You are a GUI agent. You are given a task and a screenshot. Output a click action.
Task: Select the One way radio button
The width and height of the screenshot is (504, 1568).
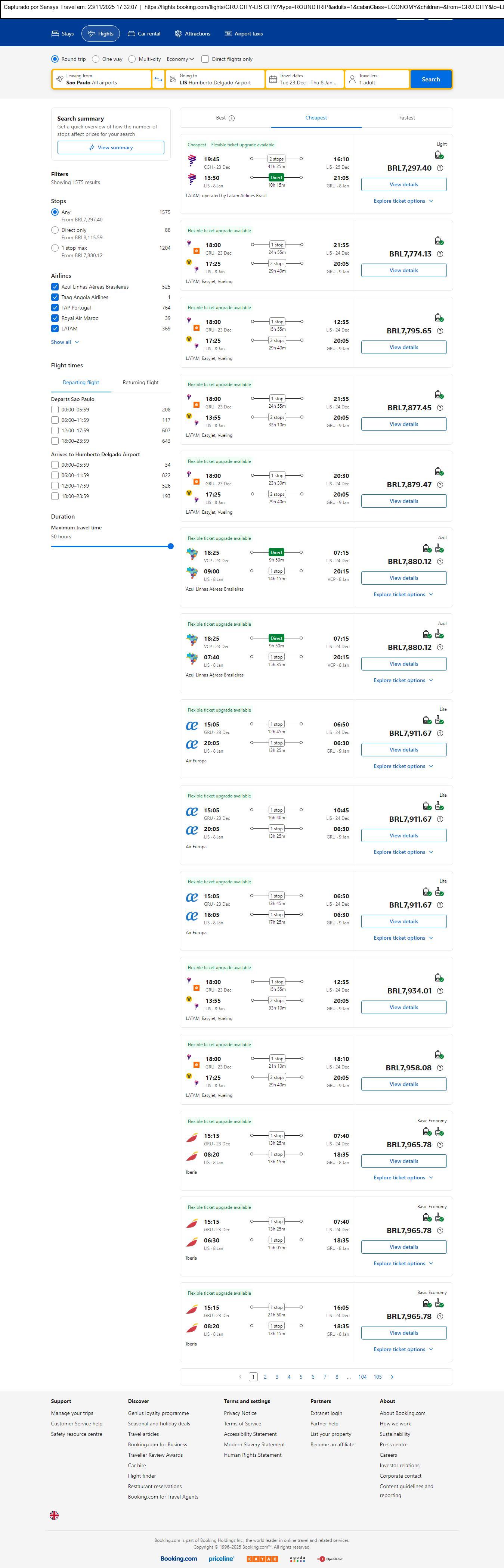(x=96, y=59)
